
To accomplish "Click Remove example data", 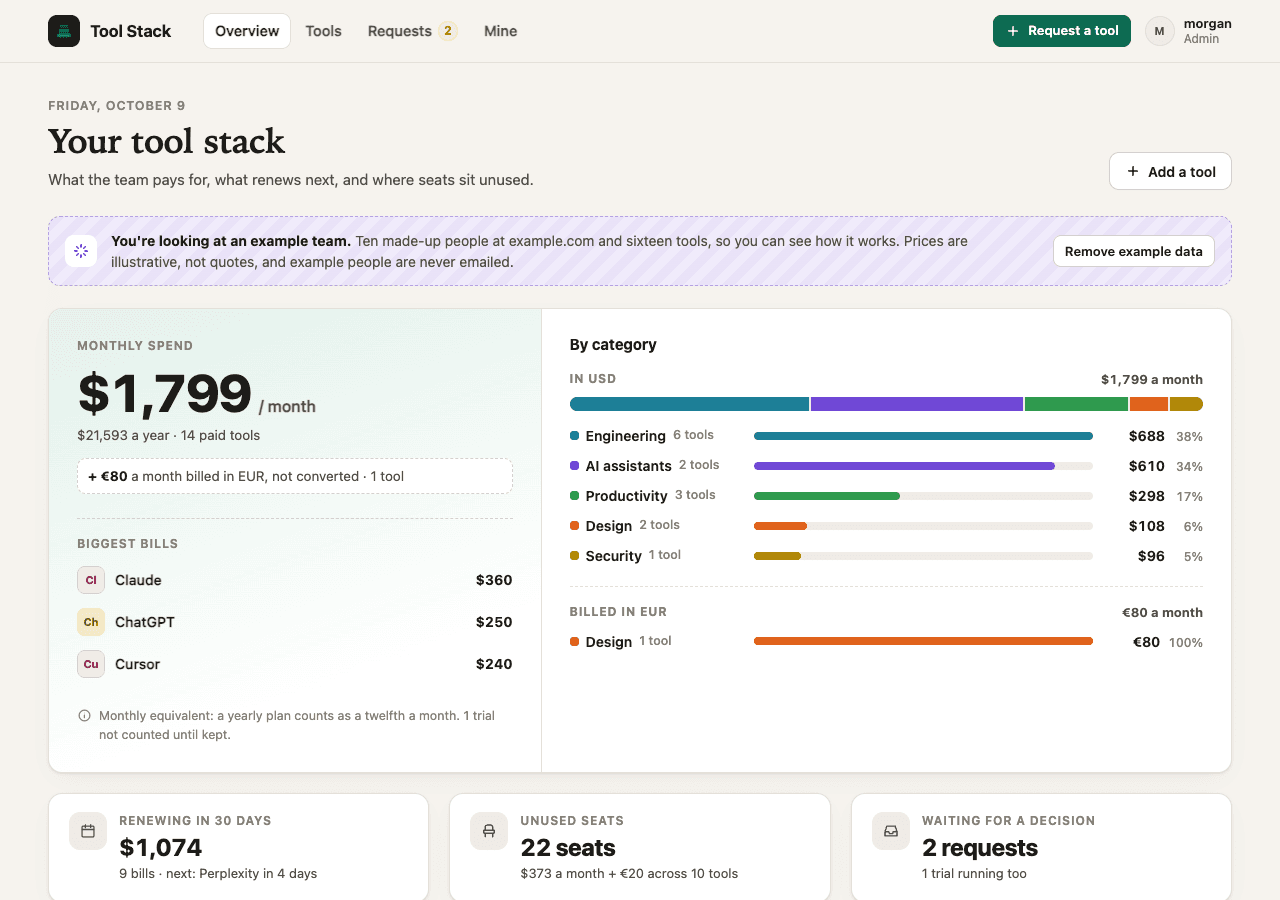I will [x=1134, y=251].
